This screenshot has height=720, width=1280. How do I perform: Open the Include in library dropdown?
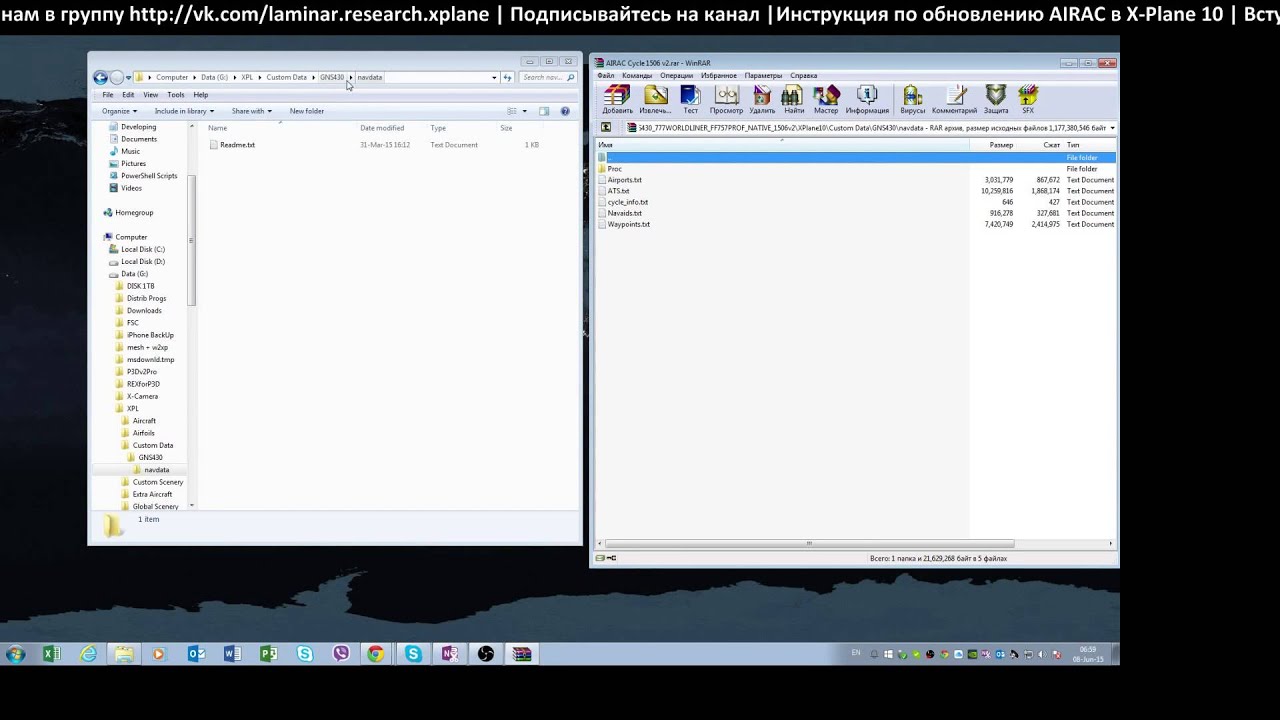tap(184, 111)
